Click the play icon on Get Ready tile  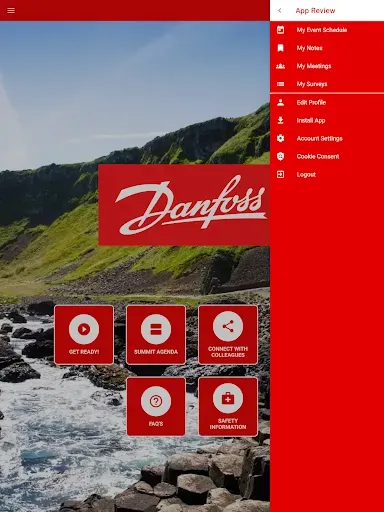[84, 329]
